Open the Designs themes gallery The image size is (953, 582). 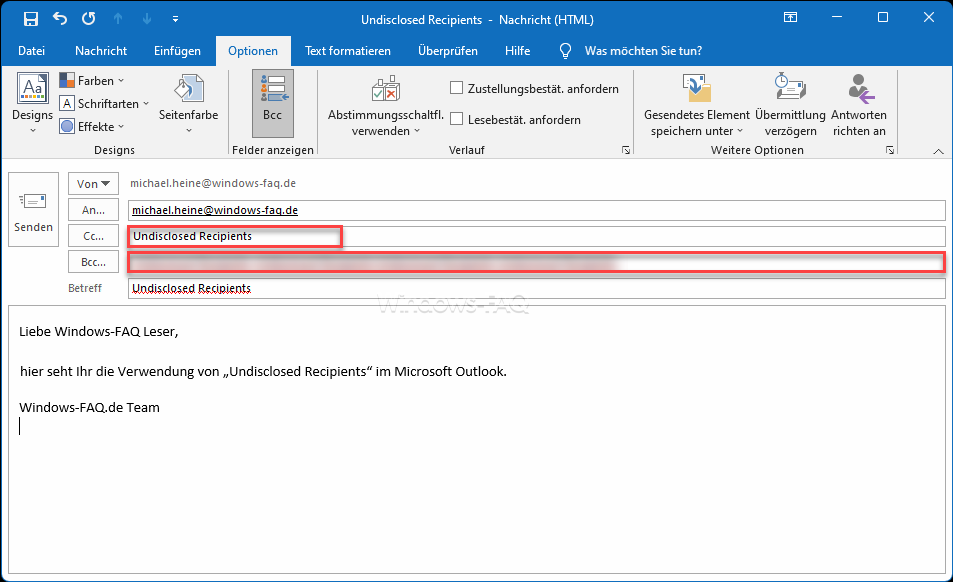point(33,103)
